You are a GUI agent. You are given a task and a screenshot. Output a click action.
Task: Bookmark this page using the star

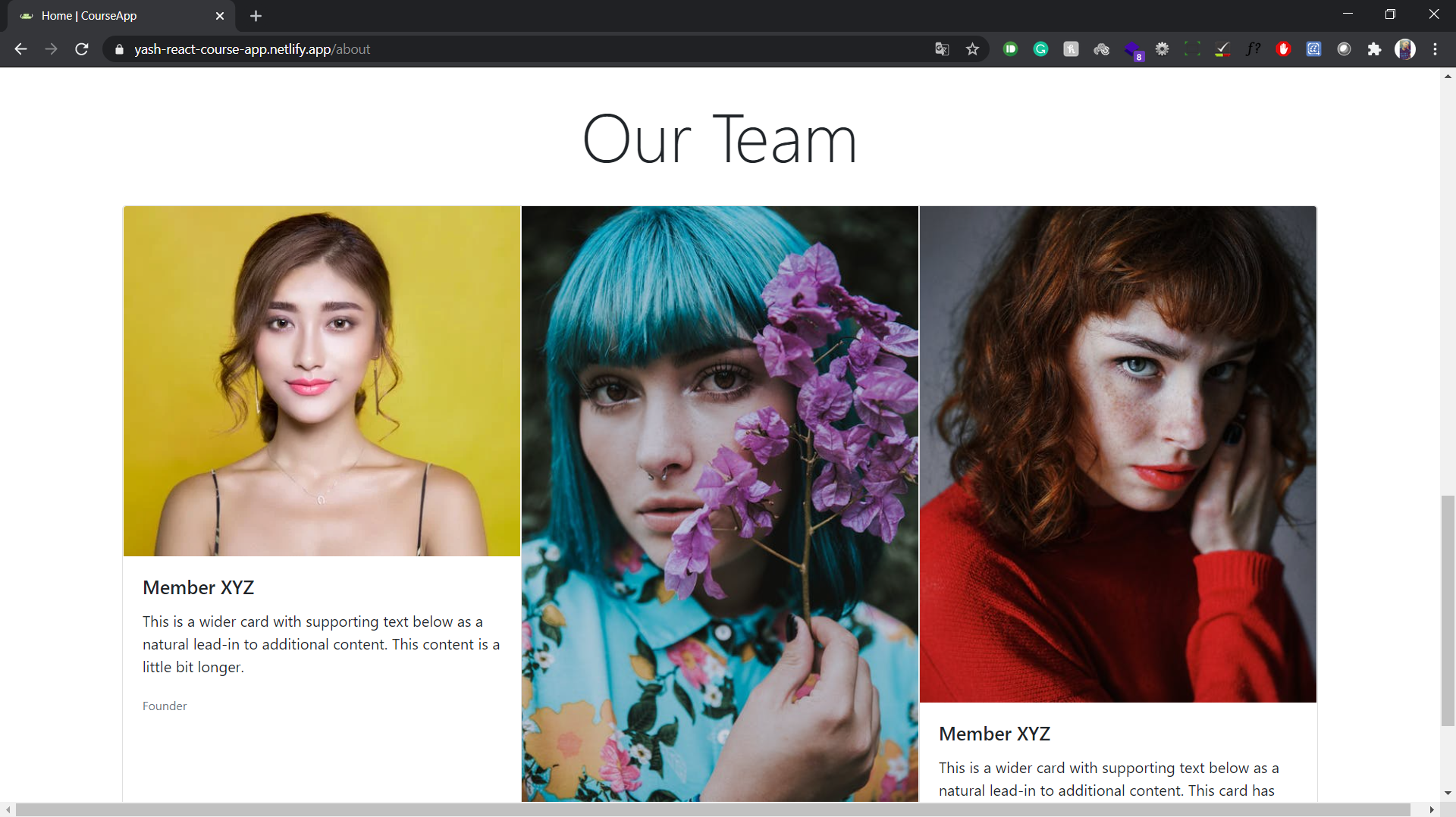[x=973, y=49]
